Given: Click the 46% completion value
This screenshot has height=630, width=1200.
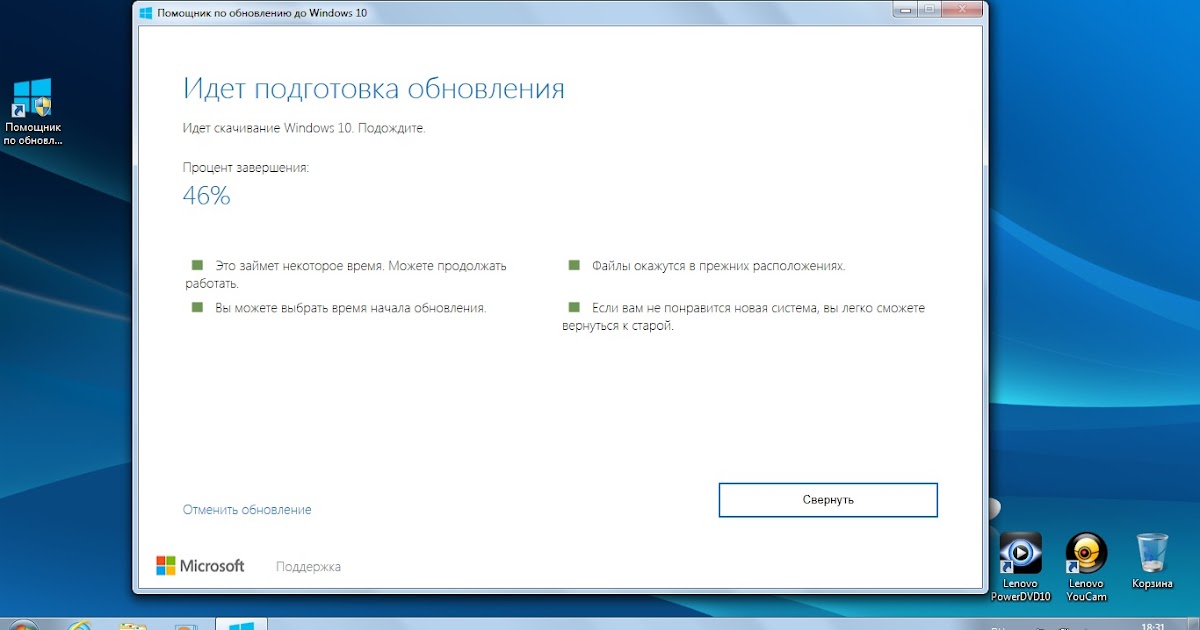Looking at the screenshot, I should 206,196.
